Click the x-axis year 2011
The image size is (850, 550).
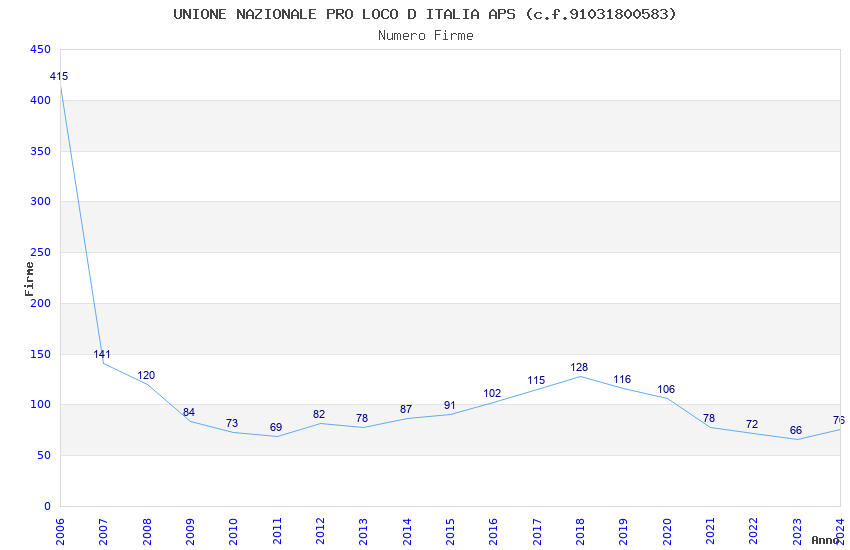277,532
